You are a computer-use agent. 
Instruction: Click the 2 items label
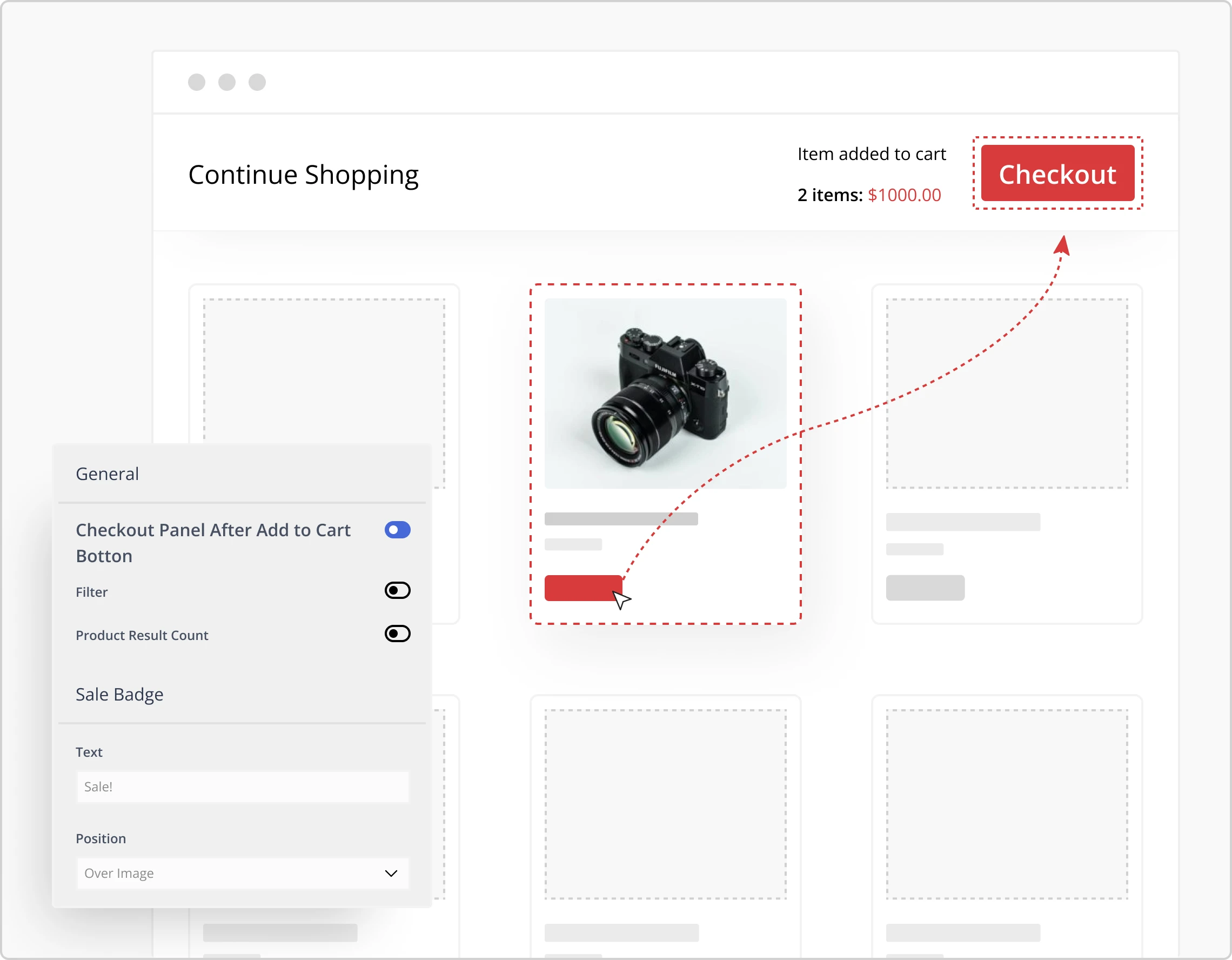[830, 195]
